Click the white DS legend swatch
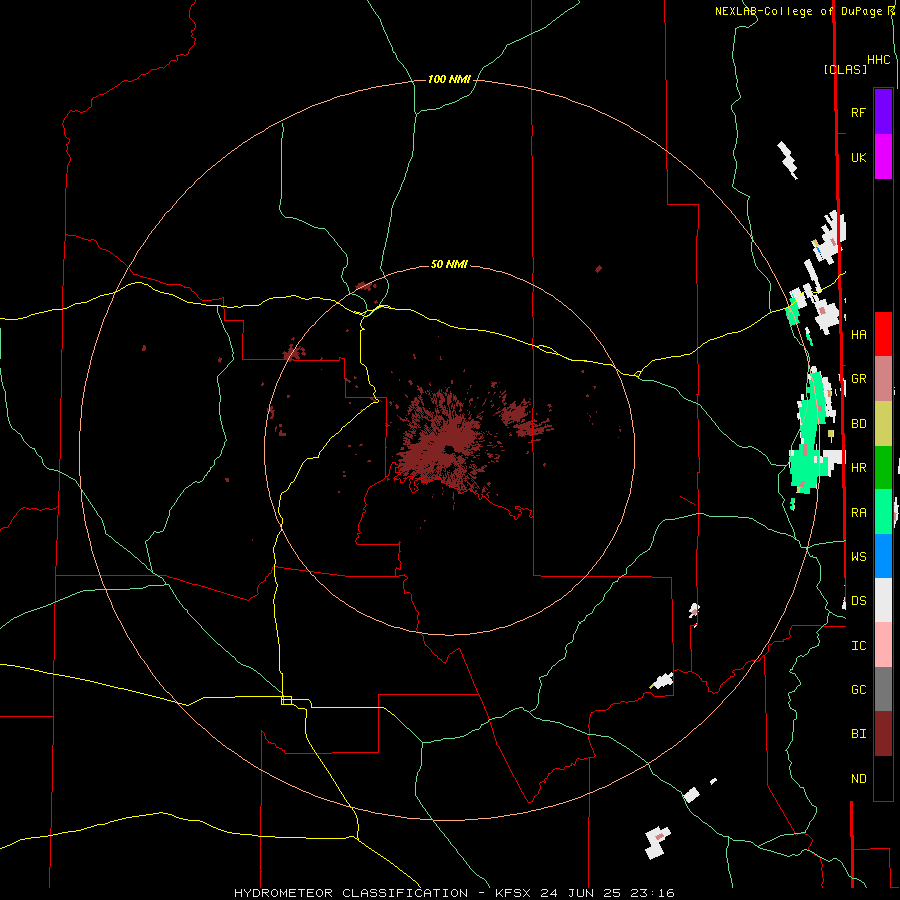The image size is (900, 900). coord(883,600)
